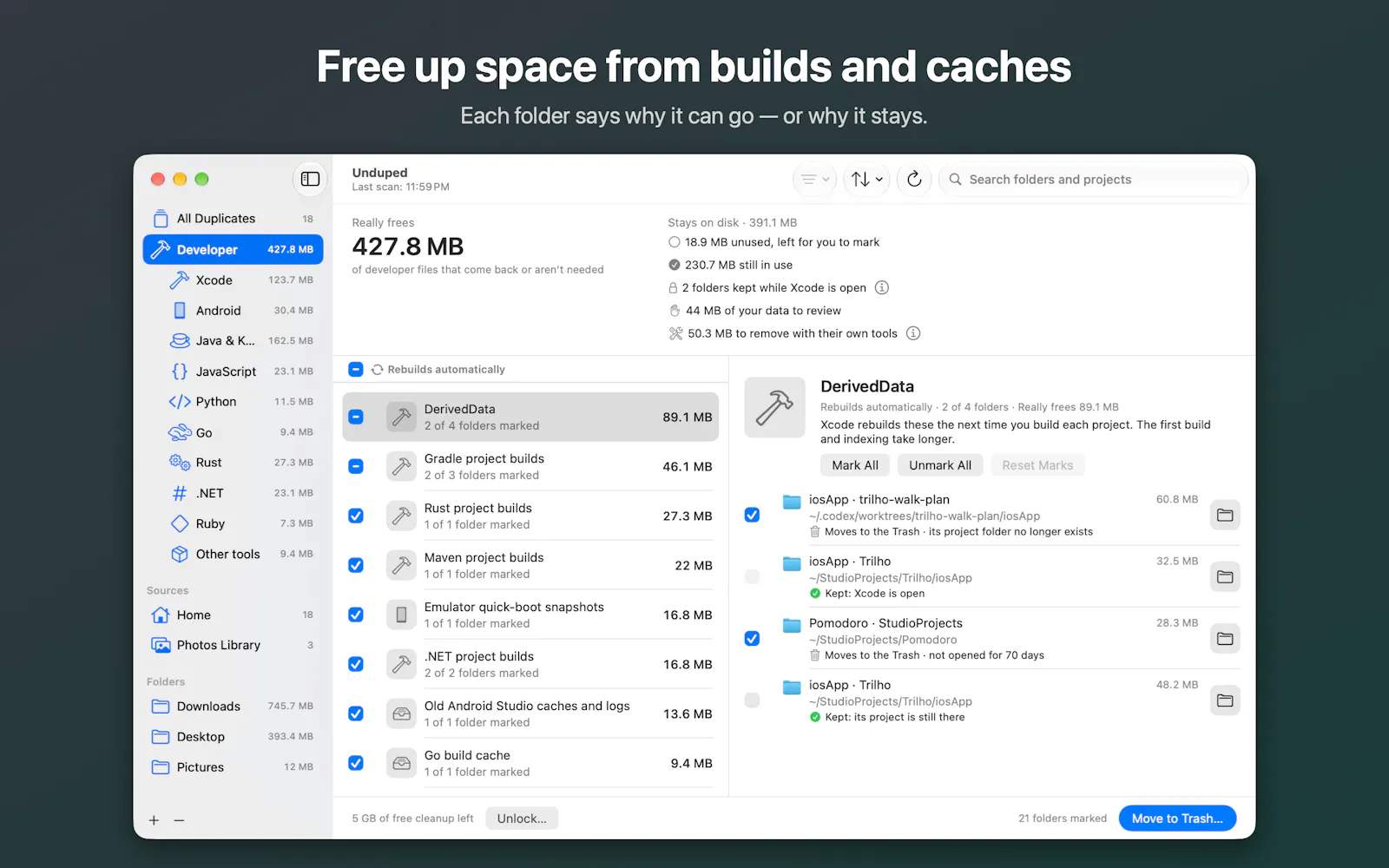Image resolution: width=1389 pixels, height=868 pixels.
Task: Open the Other tools sidebar category
Action: tap(233, 554)
